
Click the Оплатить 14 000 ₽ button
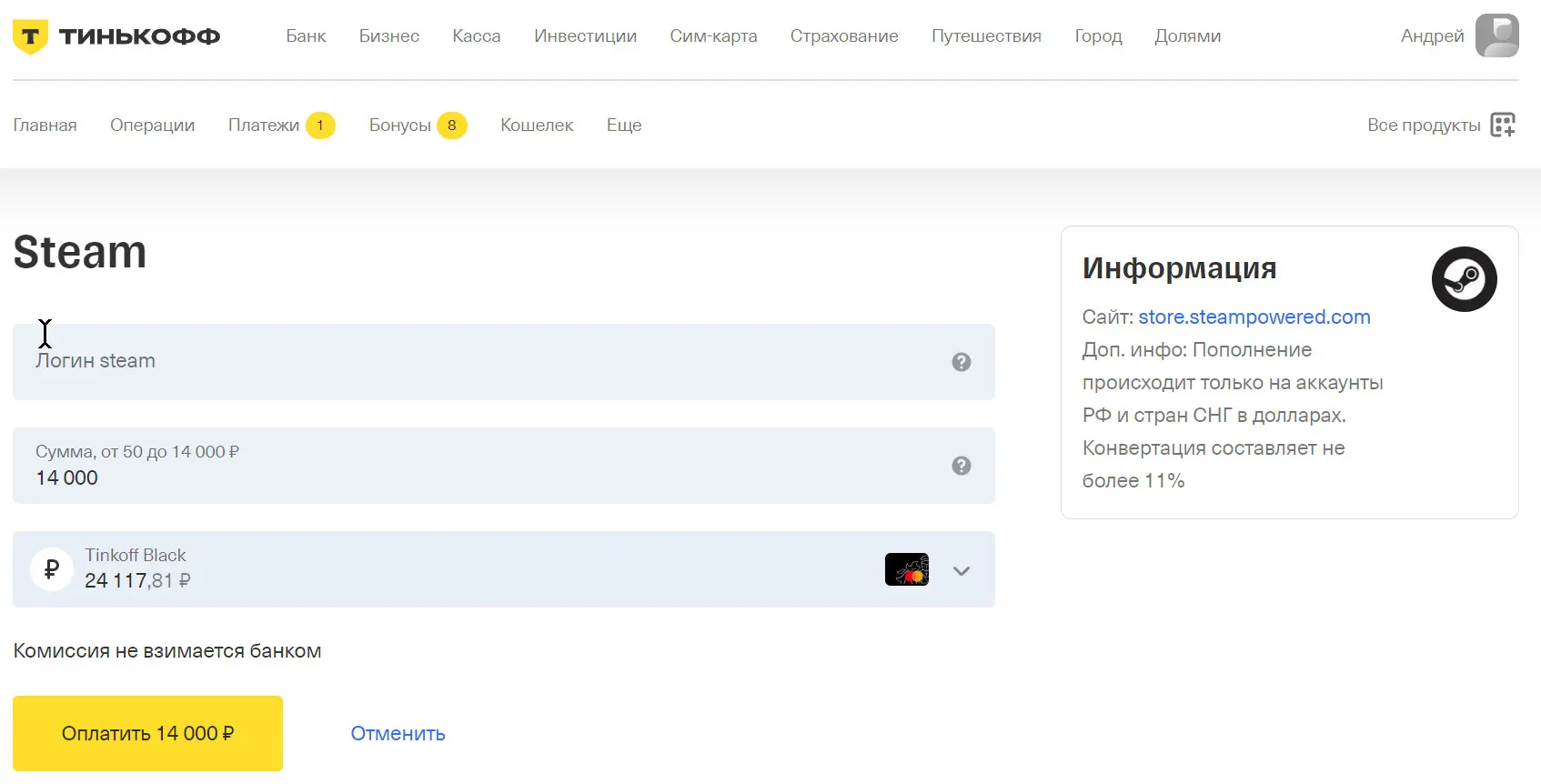click(x=147, y=733)
